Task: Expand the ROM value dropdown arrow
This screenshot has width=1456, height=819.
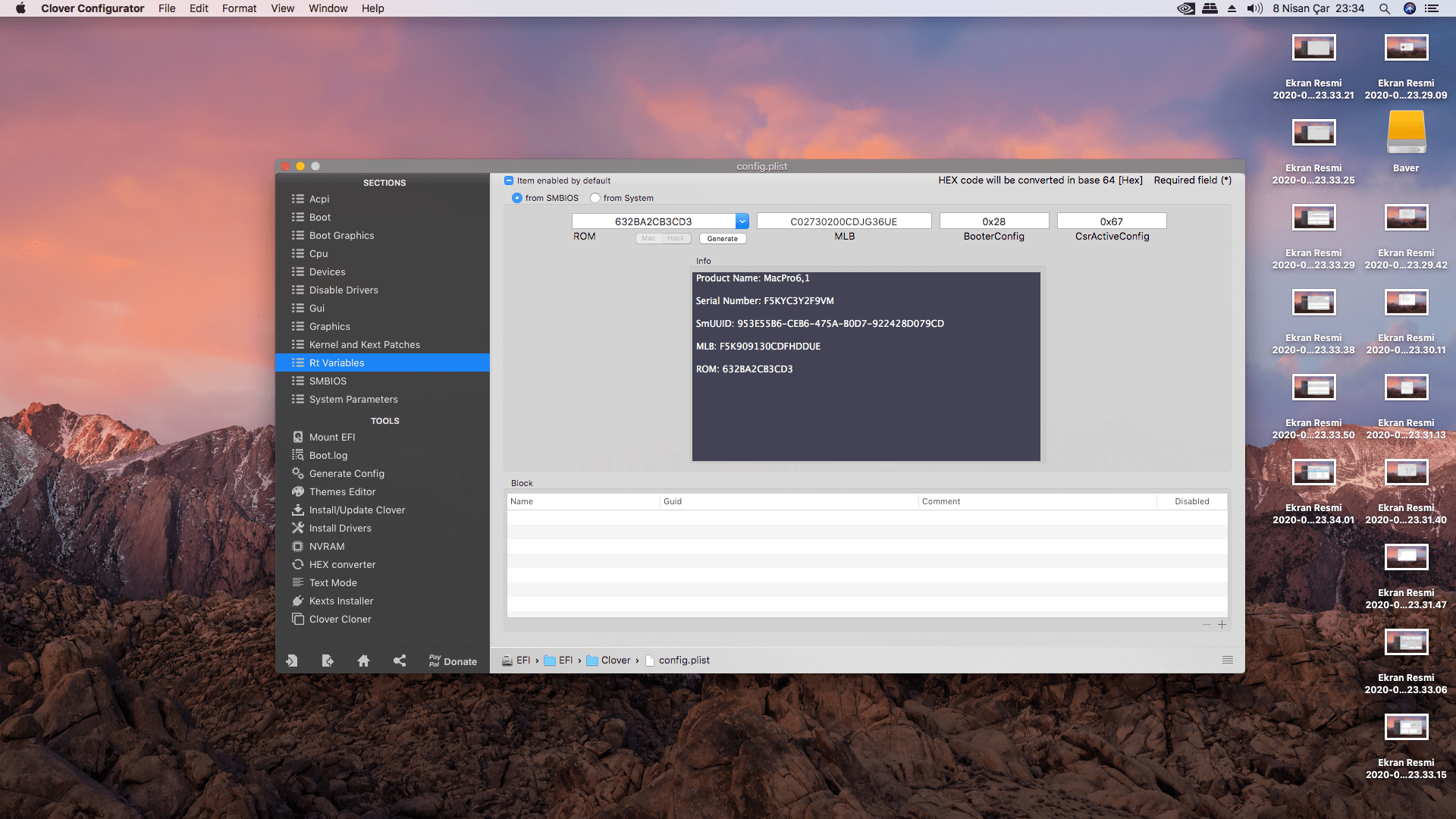Action: [x=742, y=221]
